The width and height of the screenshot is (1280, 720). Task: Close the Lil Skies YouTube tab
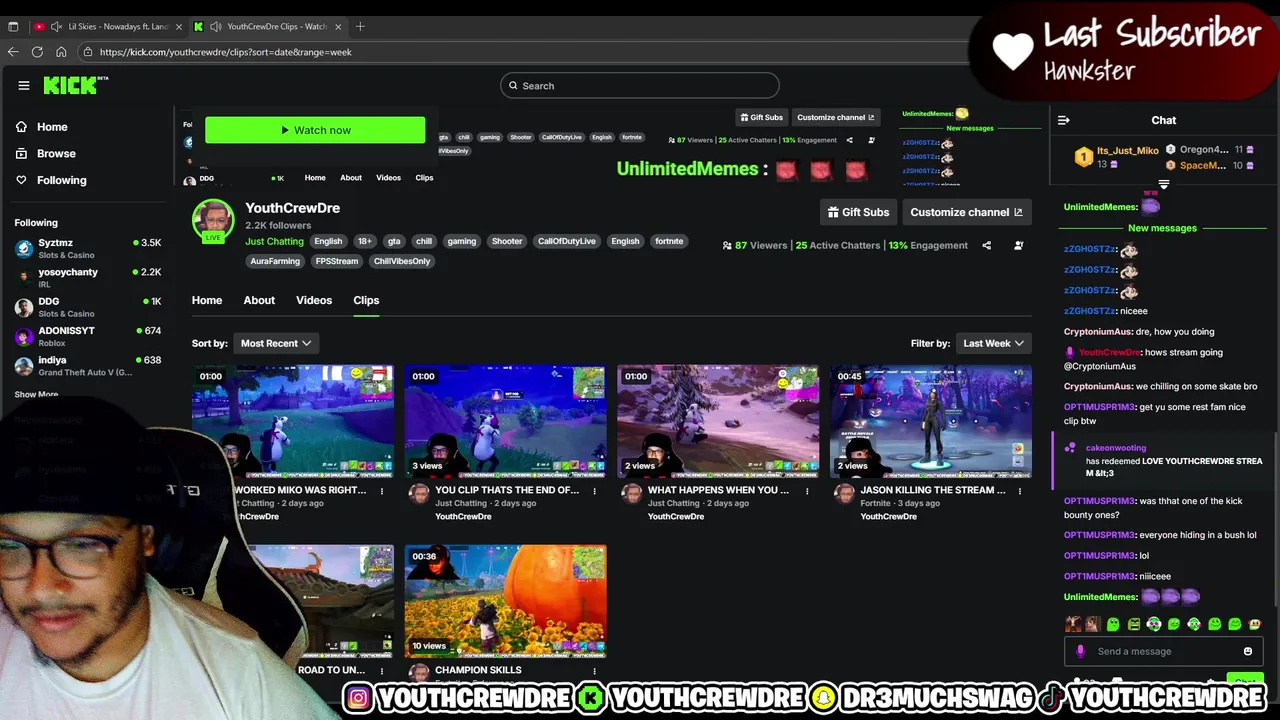179,27
